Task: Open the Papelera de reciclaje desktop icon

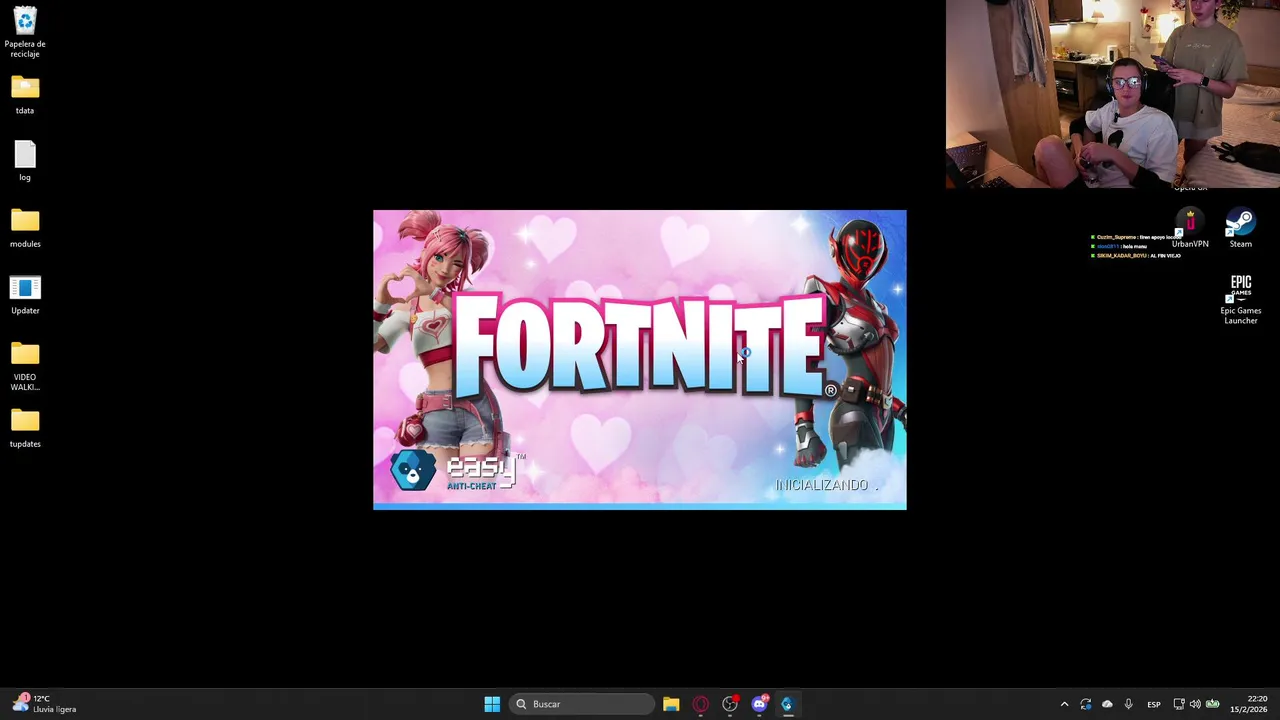Action: click(25, 32)
